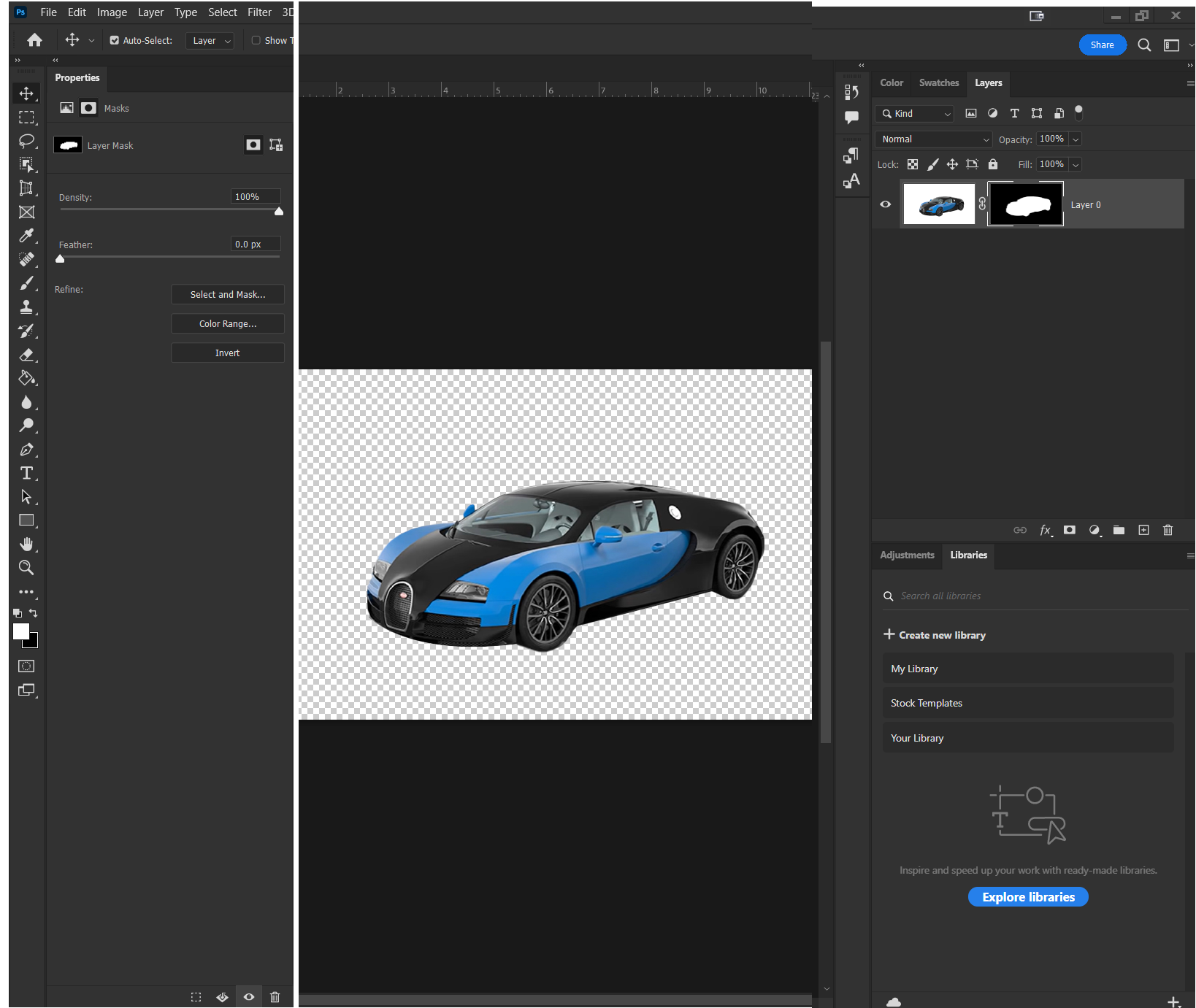The width and height of the screenshot is (1196, 1008).
Task: Open the blending mode dropdown showing Normal
Action: click(933, 139)
